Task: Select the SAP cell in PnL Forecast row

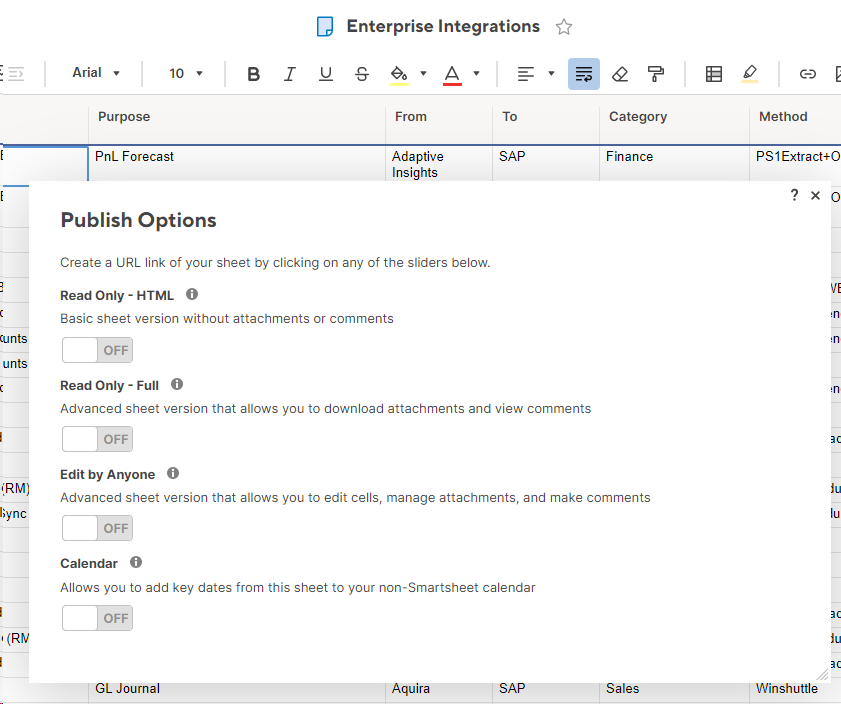Action: tap(546, 163)
